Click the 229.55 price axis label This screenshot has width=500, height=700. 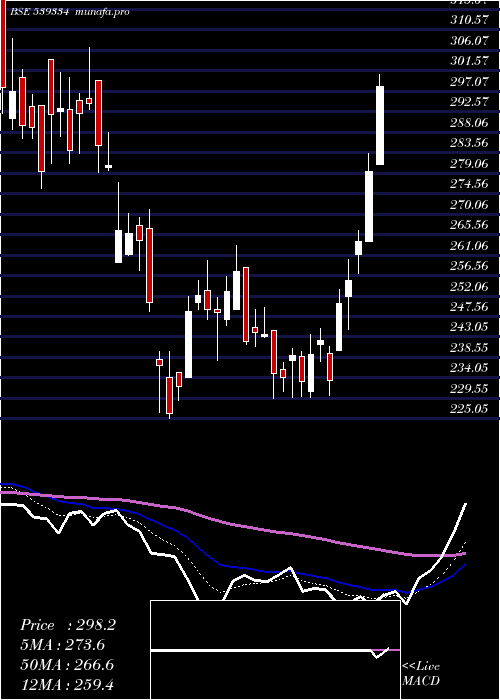pos(469,389)
